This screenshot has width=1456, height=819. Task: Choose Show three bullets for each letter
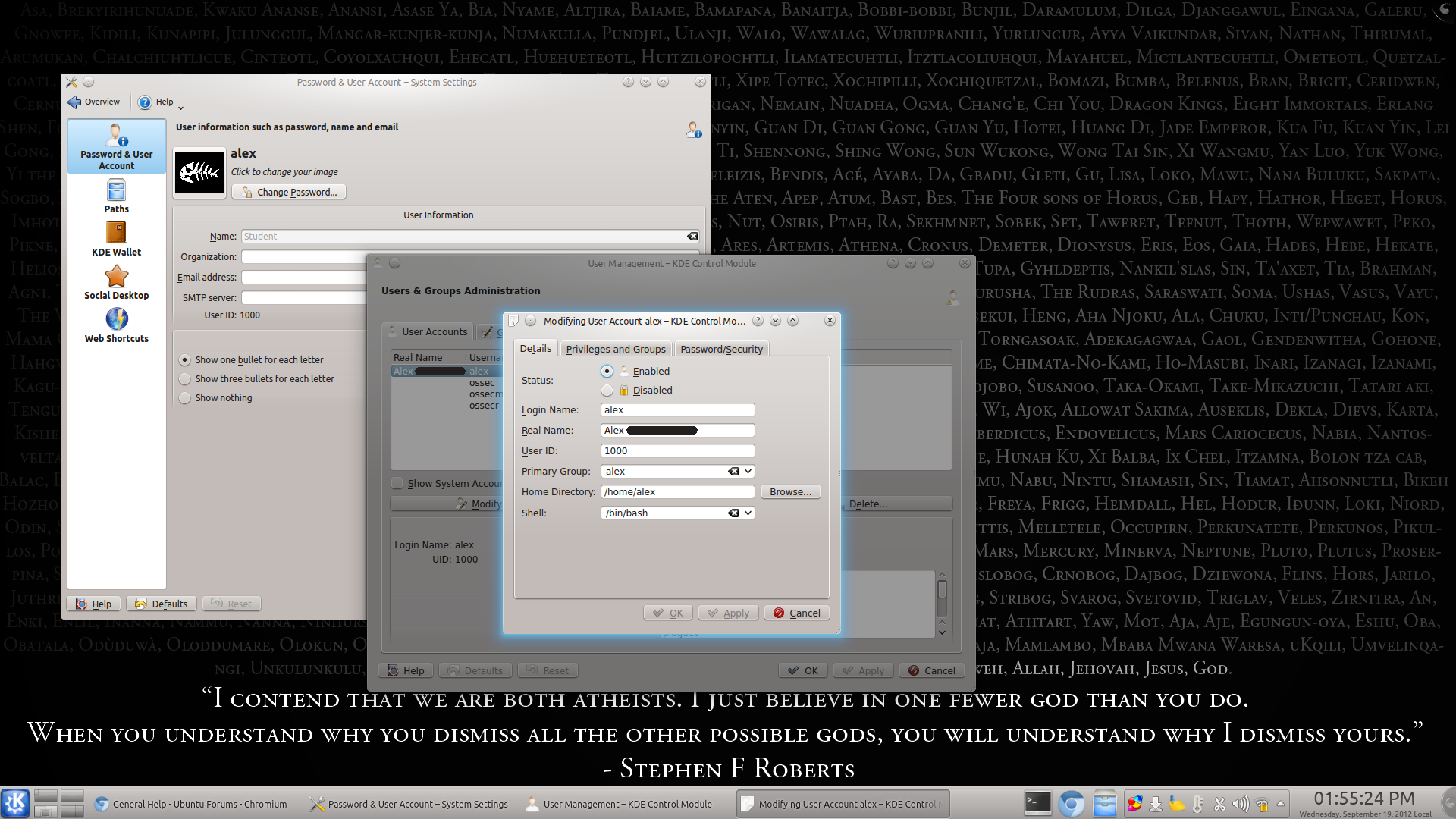pos(185,379)
